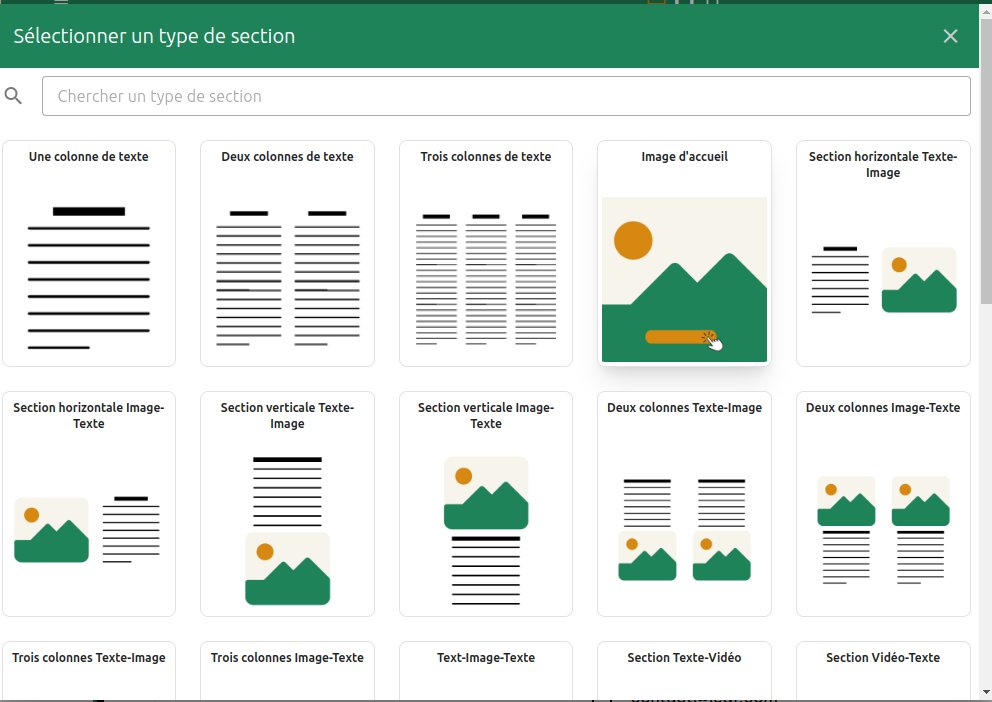Open the hamburger menu at top left
This screenshot has width=992, height=702.
(62, 4)
